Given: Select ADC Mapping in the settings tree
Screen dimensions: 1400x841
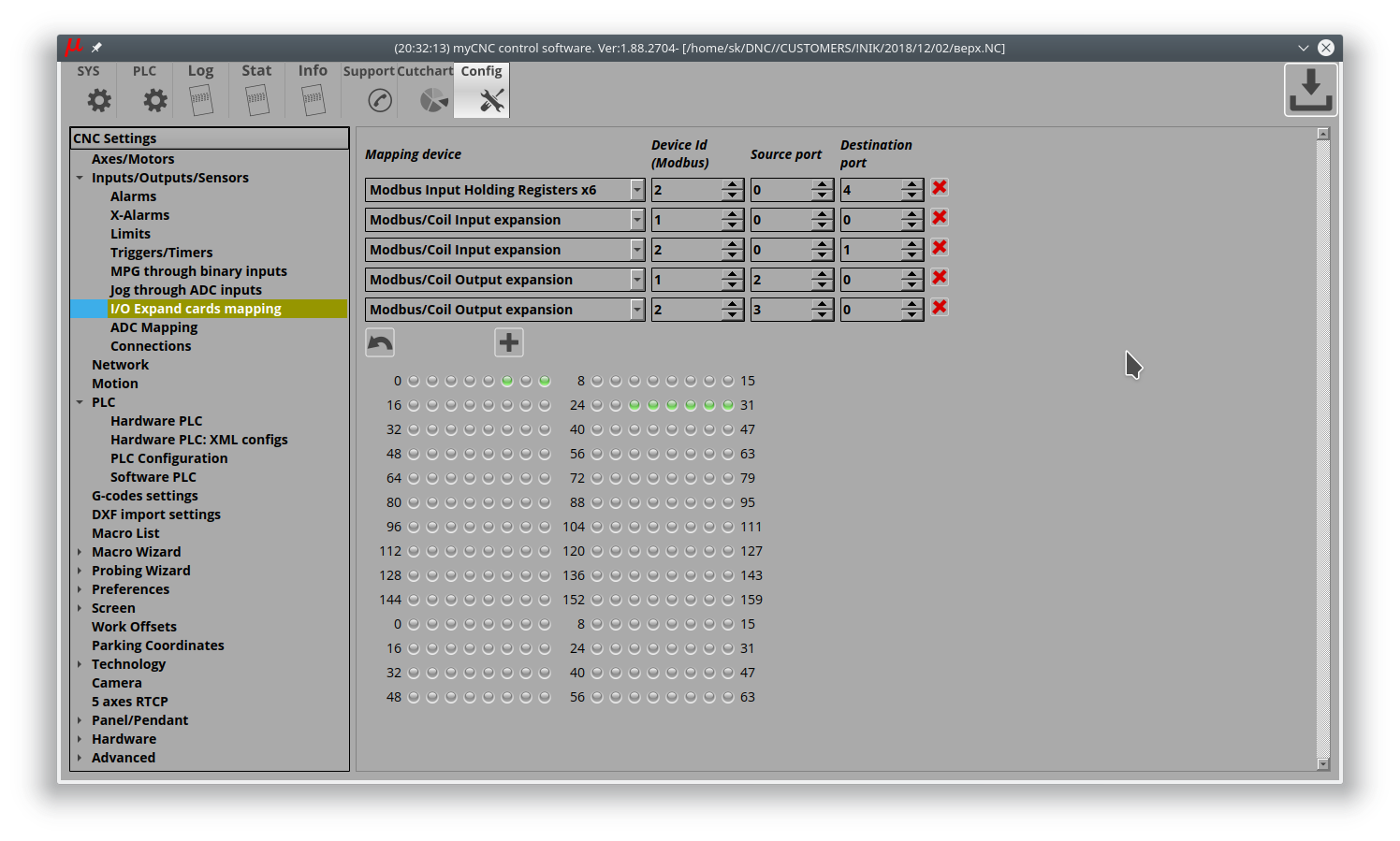Looking at the screenshot, I should (x=153, y=327).
